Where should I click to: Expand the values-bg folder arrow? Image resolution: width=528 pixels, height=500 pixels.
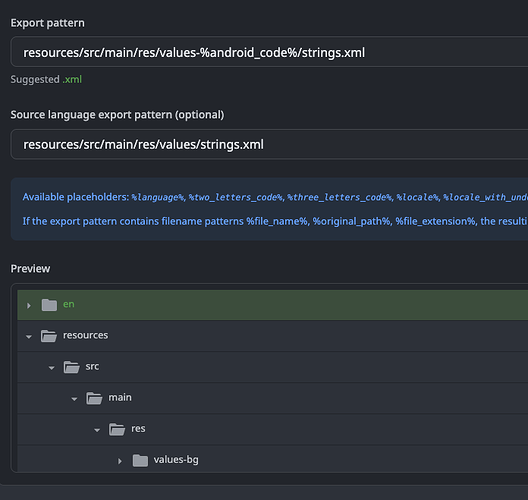tap(120, 461)
